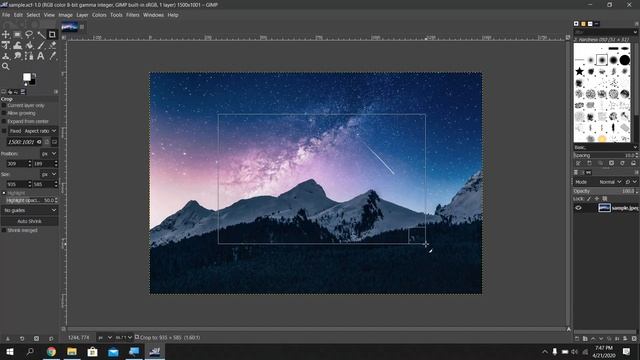Open Microsoft Store from the taskbar
640x360 pixels.
click(x=93, y=351)
